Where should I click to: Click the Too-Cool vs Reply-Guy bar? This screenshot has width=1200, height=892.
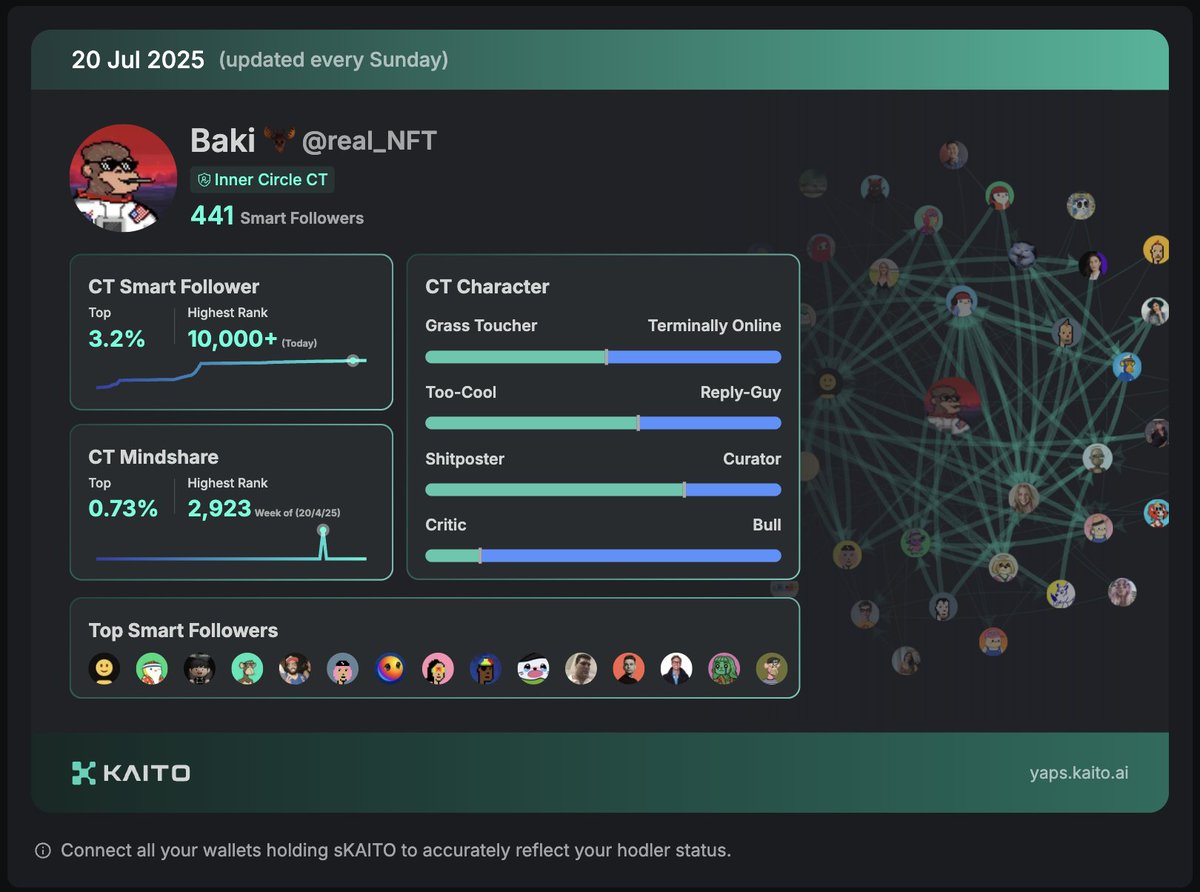pyautogui.click(x=603, y=423)
